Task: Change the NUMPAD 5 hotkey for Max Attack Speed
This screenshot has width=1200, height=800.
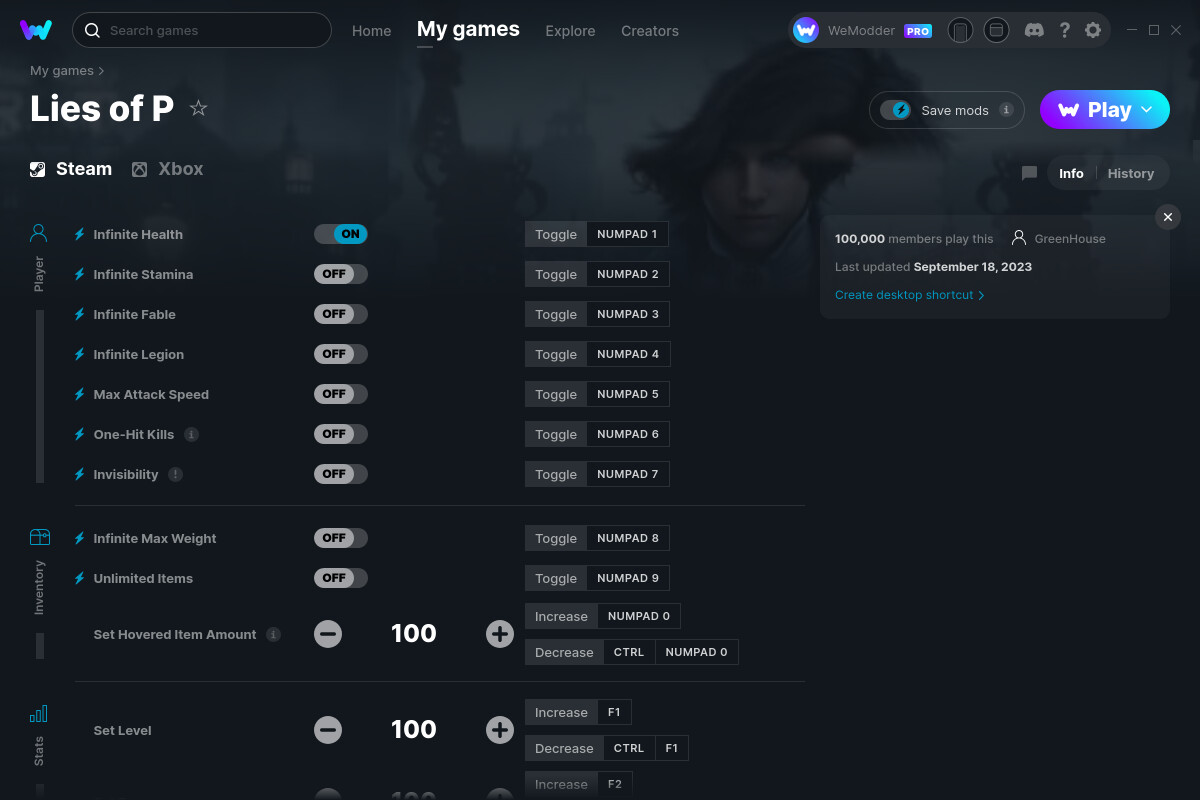Action: point(628,394)
